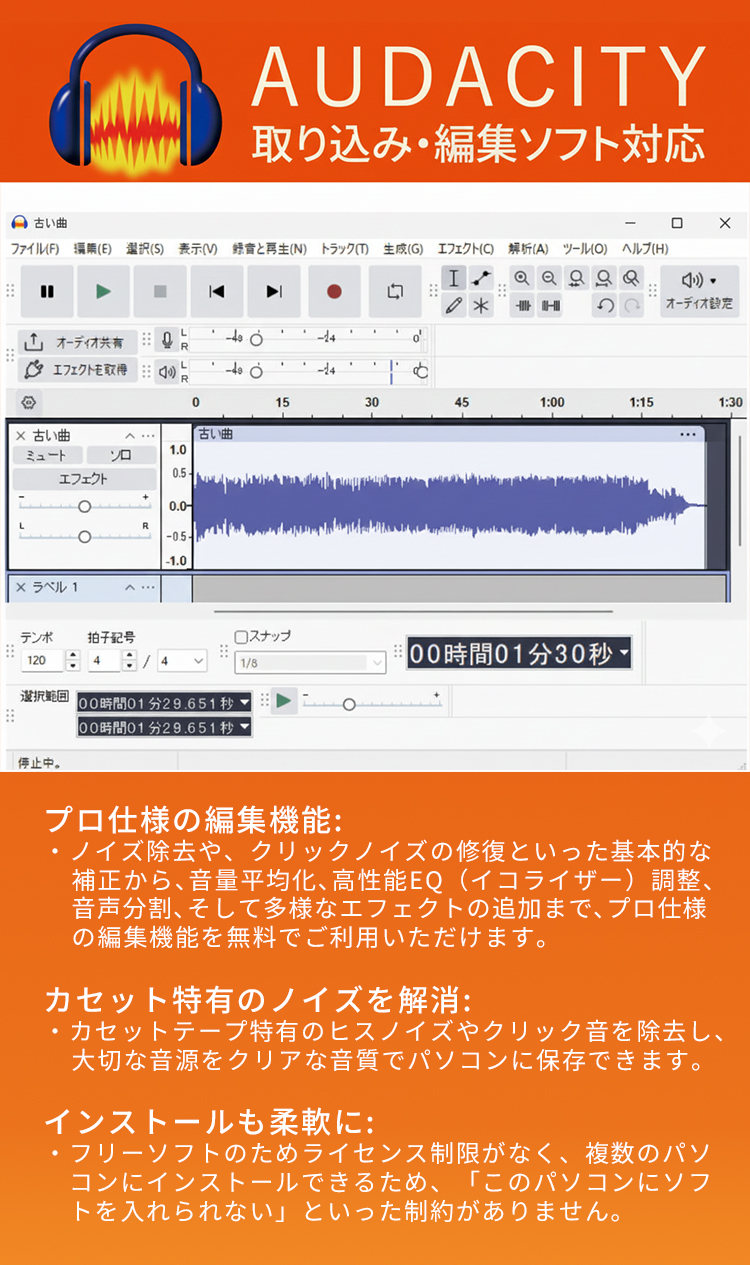This screenshot has width=750, height=1265.
Task: Open the エフェクト(C) menu
Action: pos(465,248)
